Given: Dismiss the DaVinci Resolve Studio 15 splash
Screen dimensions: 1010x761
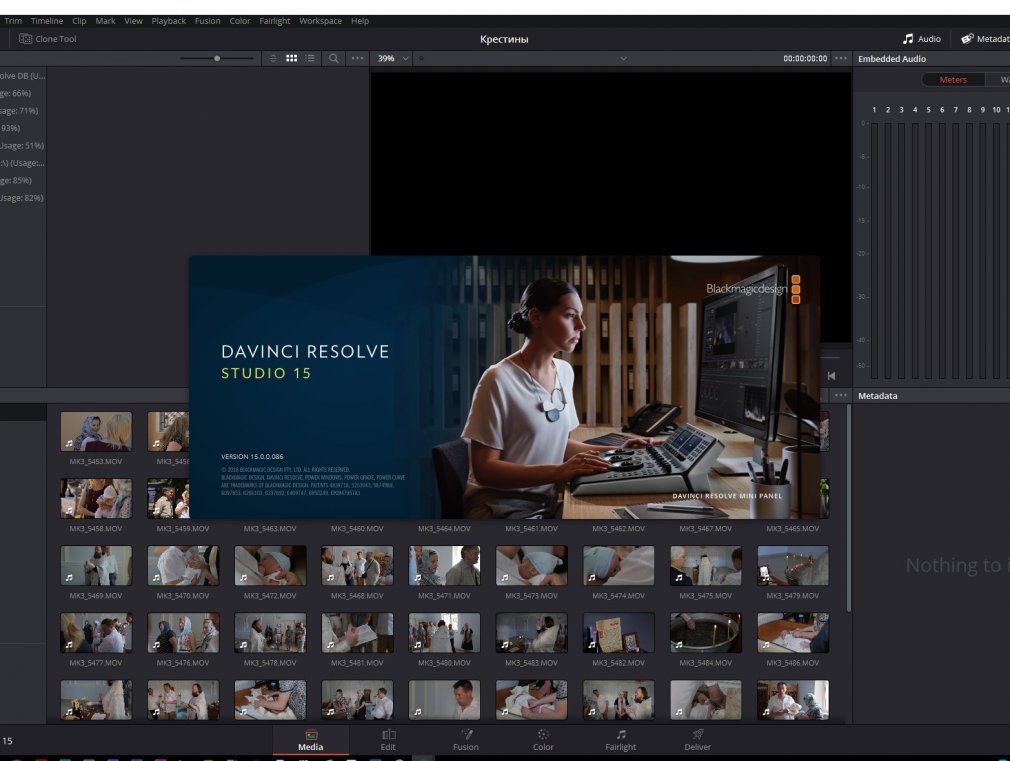Looking at the screenshot, I should click(x=504, y=387).
